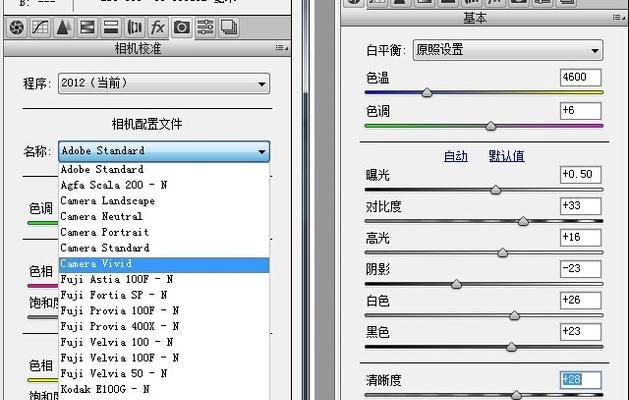Click the 色温 value field 4600

[580, 77]
